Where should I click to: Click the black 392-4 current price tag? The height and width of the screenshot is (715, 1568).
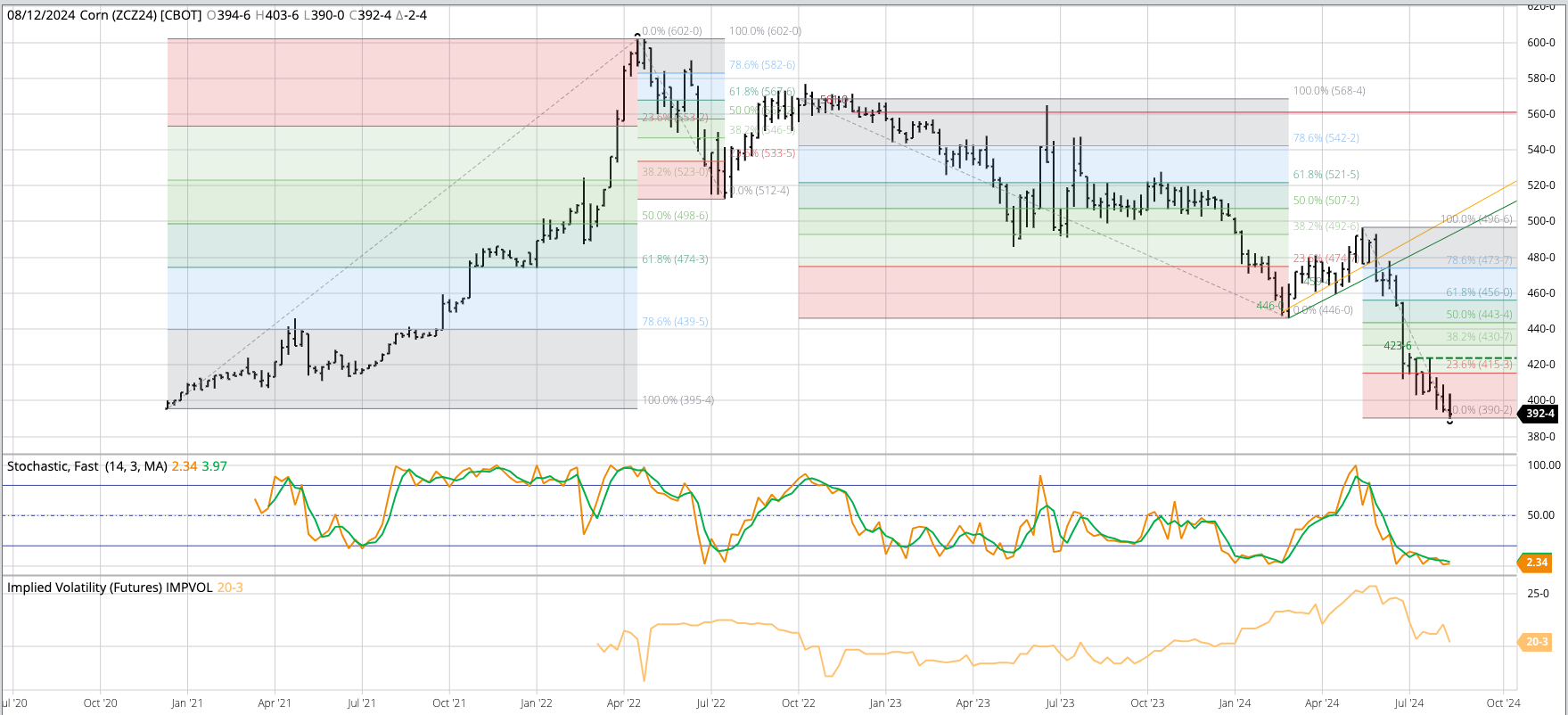[x=1539, y=414]
